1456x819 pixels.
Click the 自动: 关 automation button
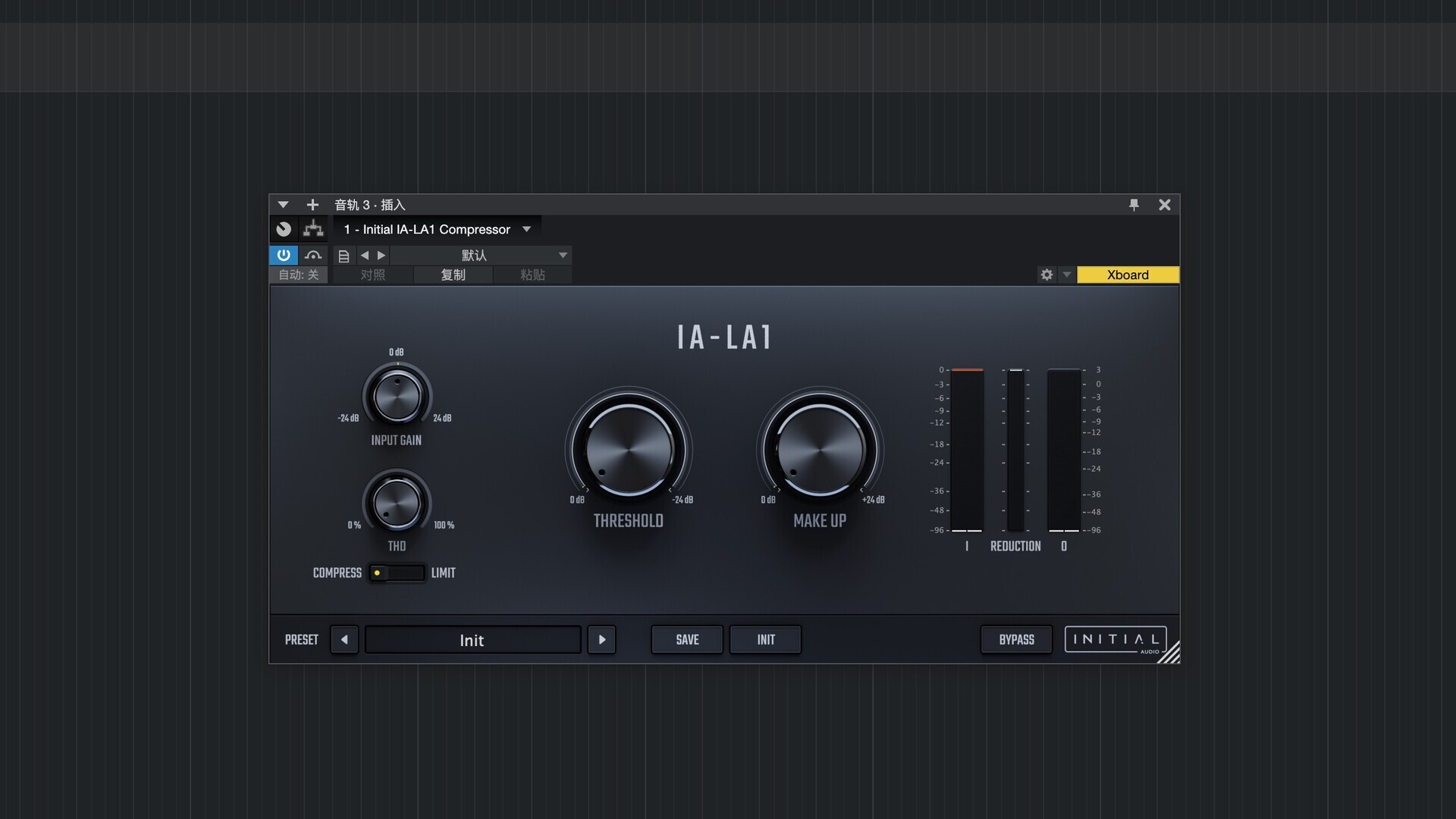point(299,275)
